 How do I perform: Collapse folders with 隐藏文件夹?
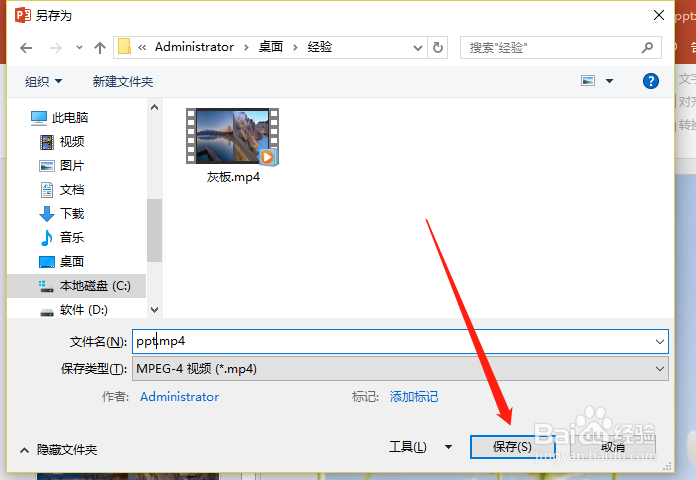(59, 450)
